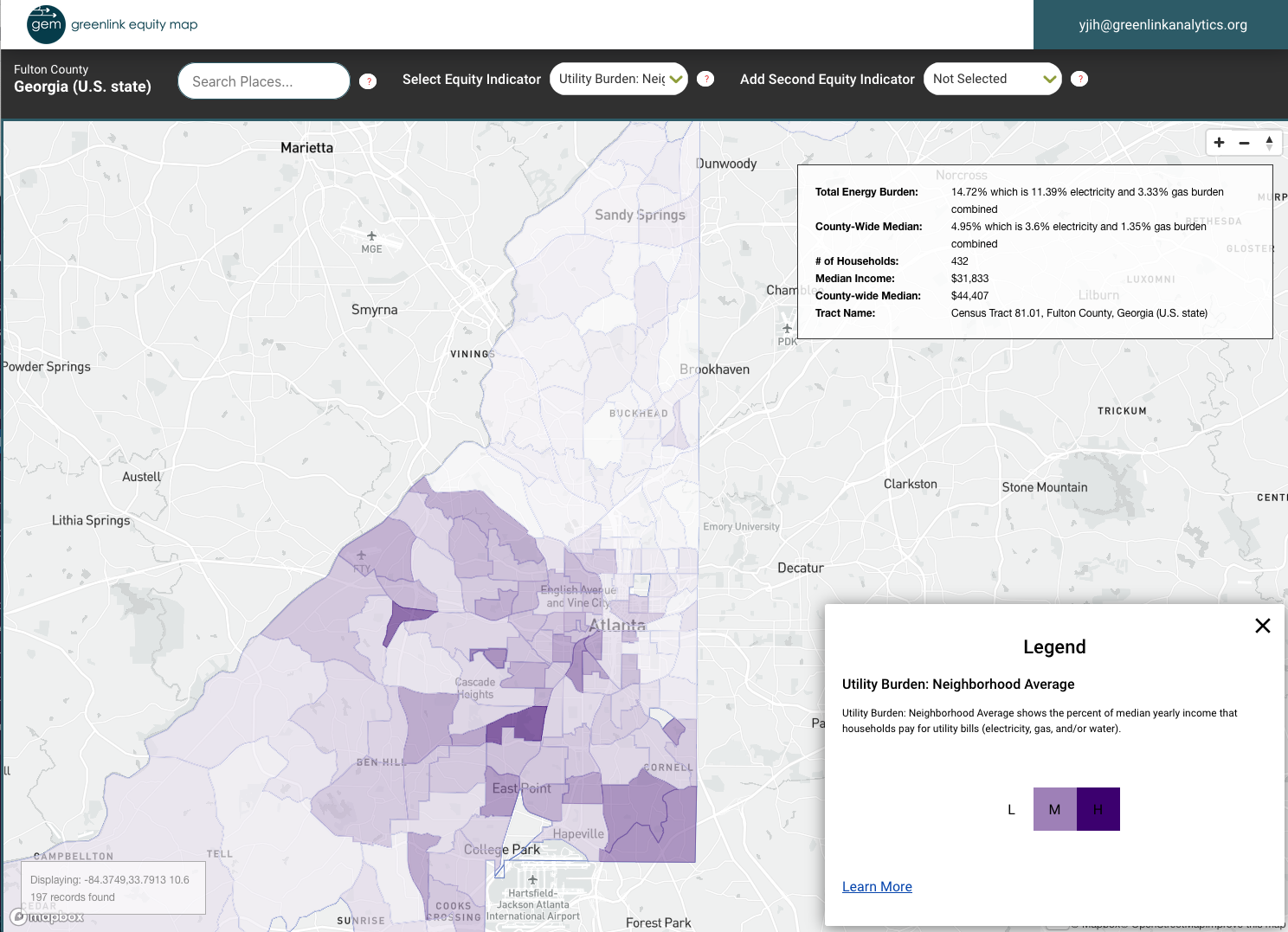Click the gem greenlink equity map logo

pos(113,24)
